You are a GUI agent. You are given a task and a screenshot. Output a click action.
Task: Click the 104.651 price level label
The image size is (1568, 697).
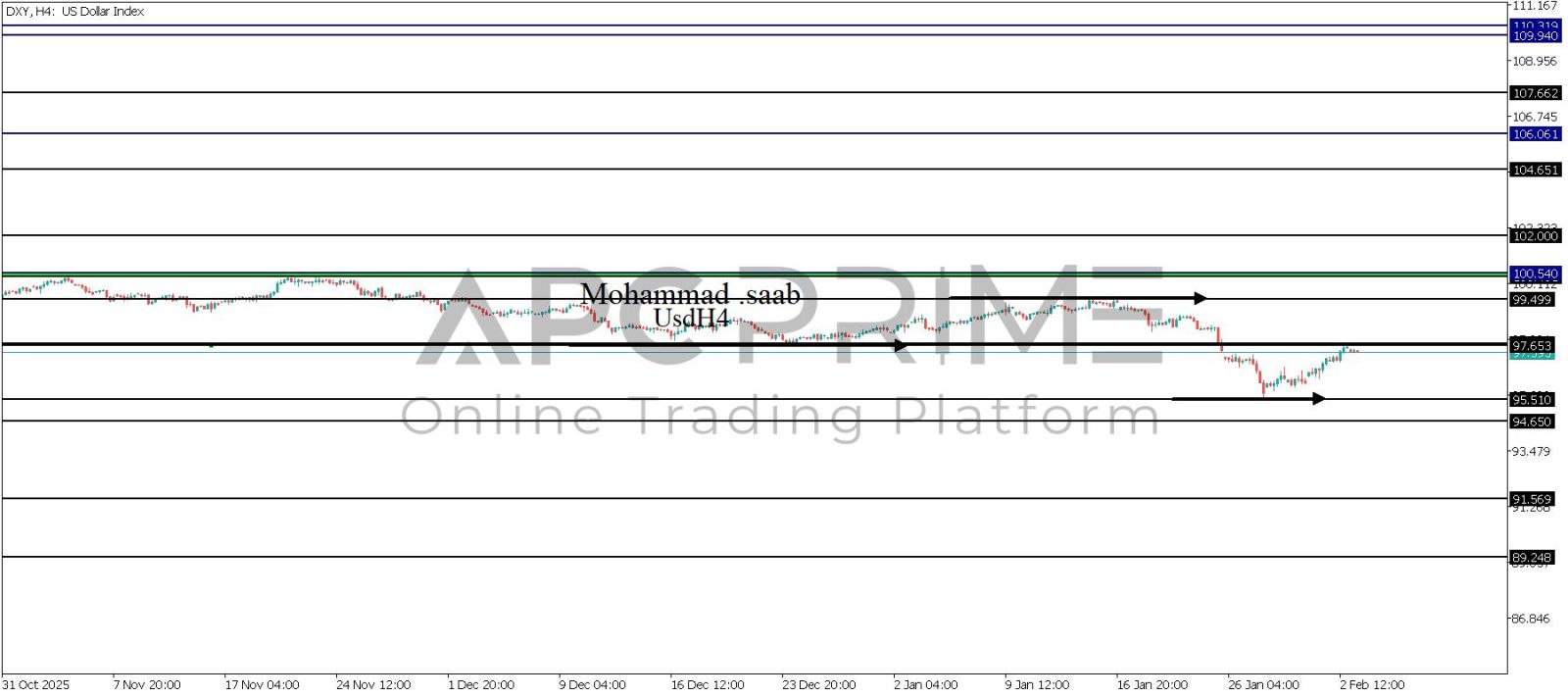tap(1535, 171)
